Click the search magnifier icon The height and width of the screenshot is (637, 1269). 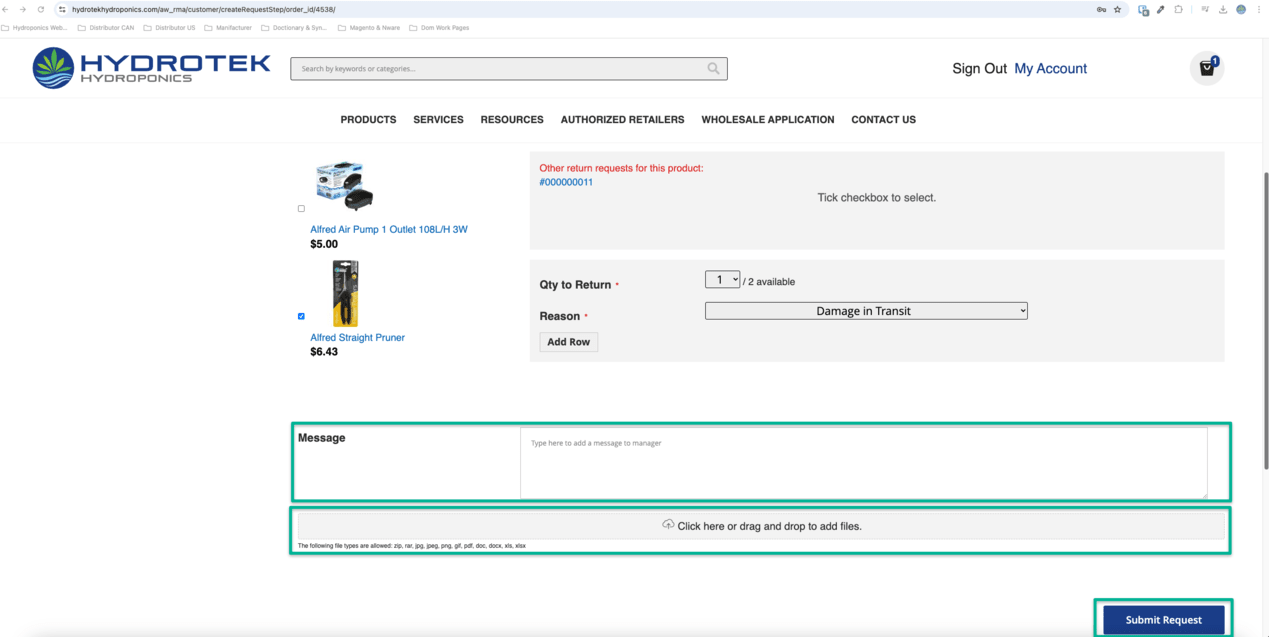(713, 69)
